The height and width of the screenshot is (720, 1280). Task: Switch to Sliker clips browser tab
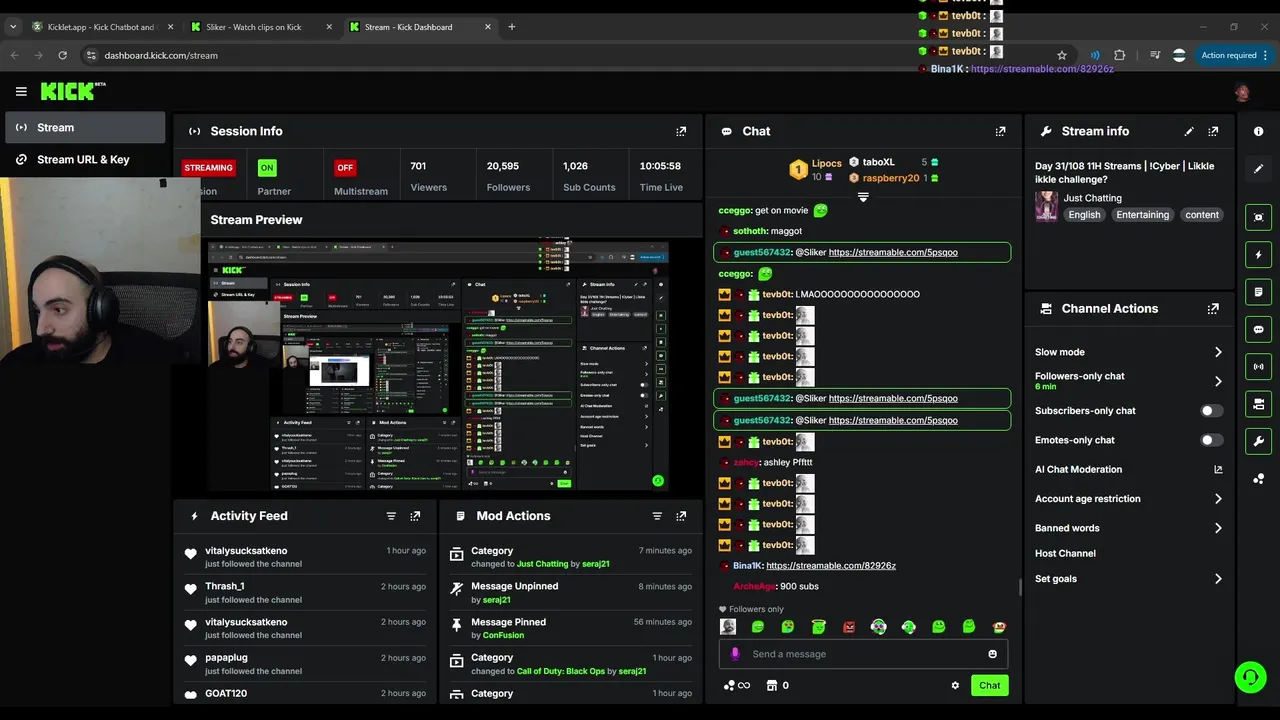coord(260,27)
